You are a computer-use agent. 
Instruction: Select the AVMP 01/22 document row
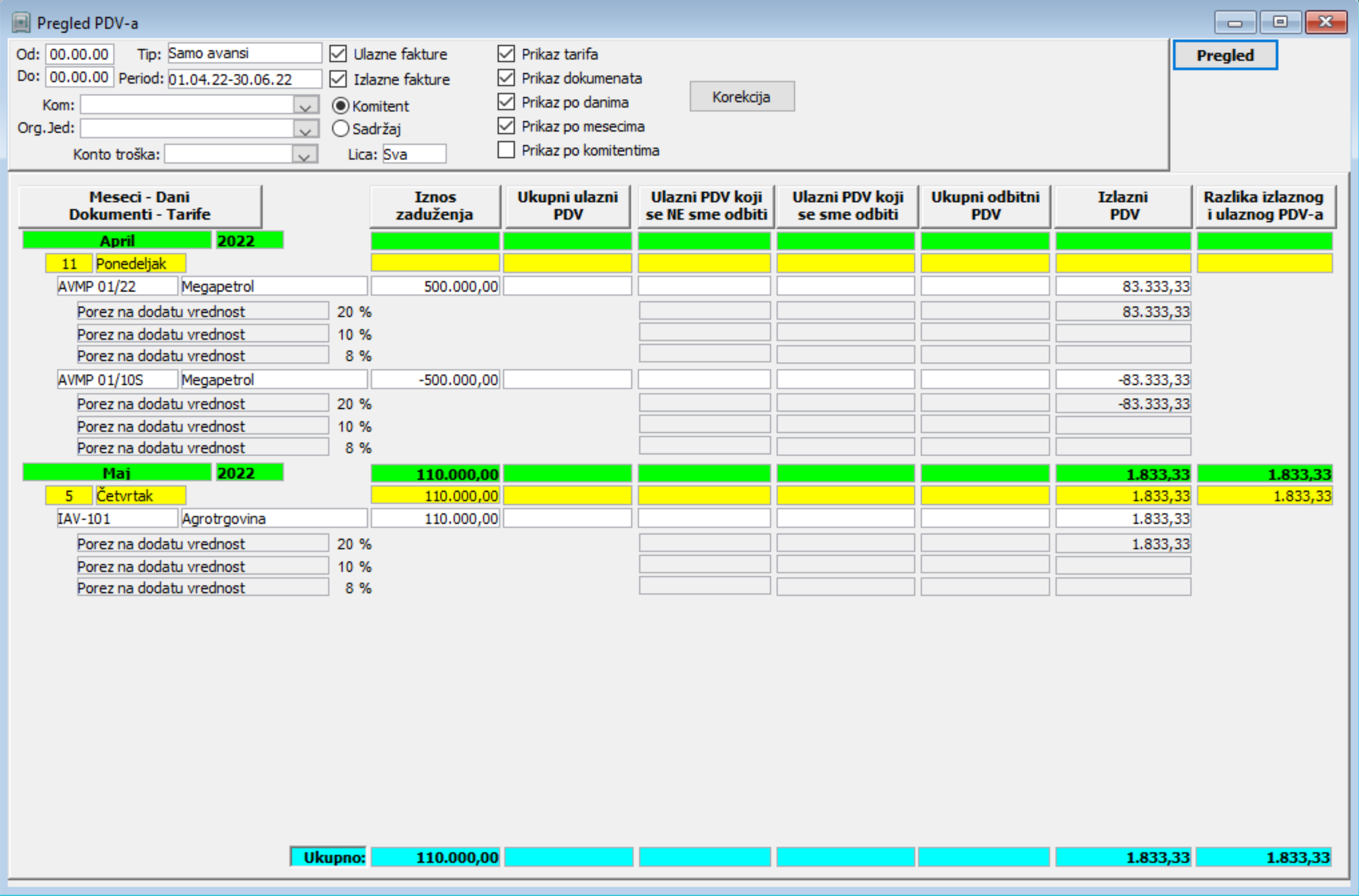tap(117, 286)
